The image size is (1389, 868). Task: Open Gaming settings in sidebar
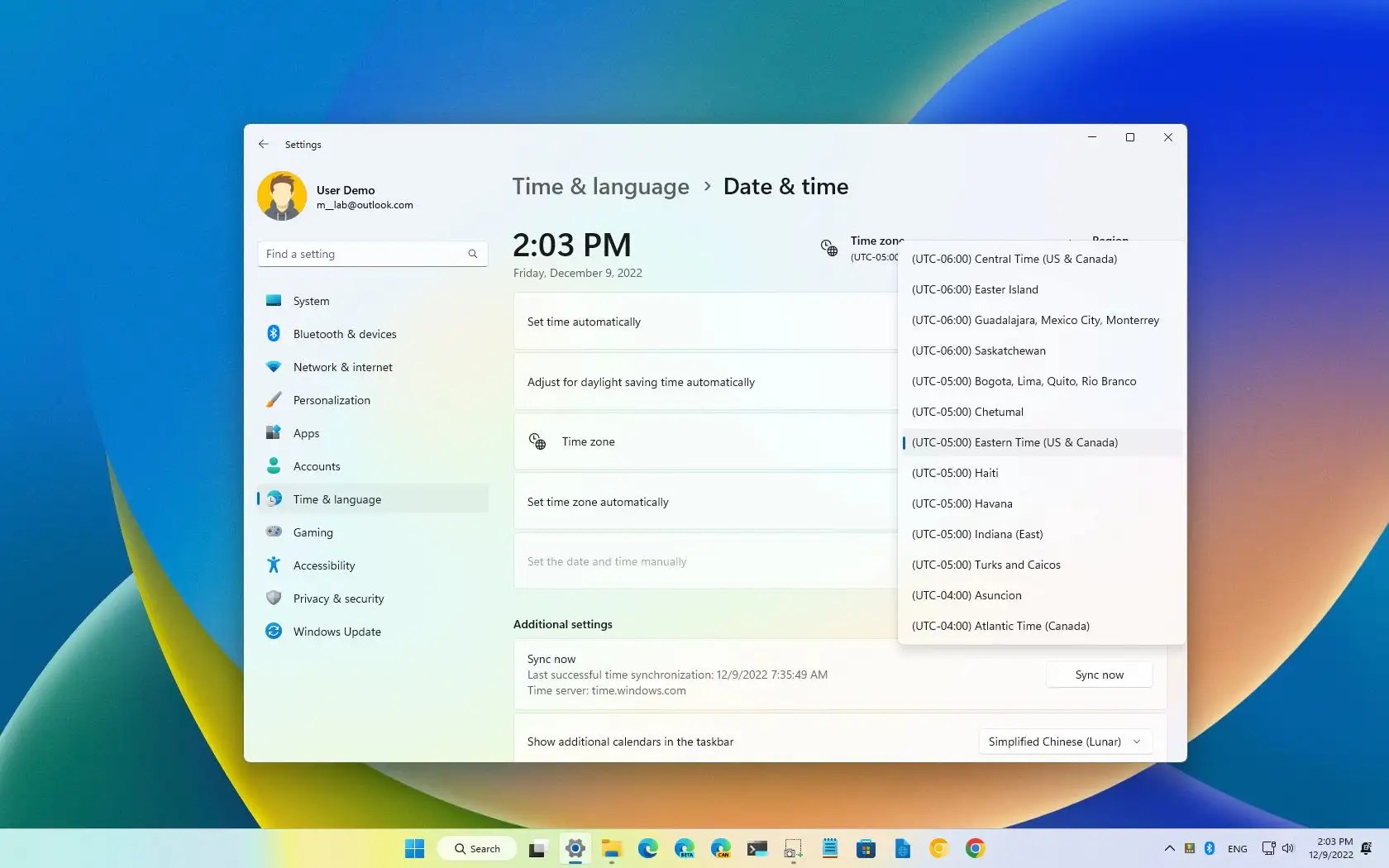[x=313, y=532]
